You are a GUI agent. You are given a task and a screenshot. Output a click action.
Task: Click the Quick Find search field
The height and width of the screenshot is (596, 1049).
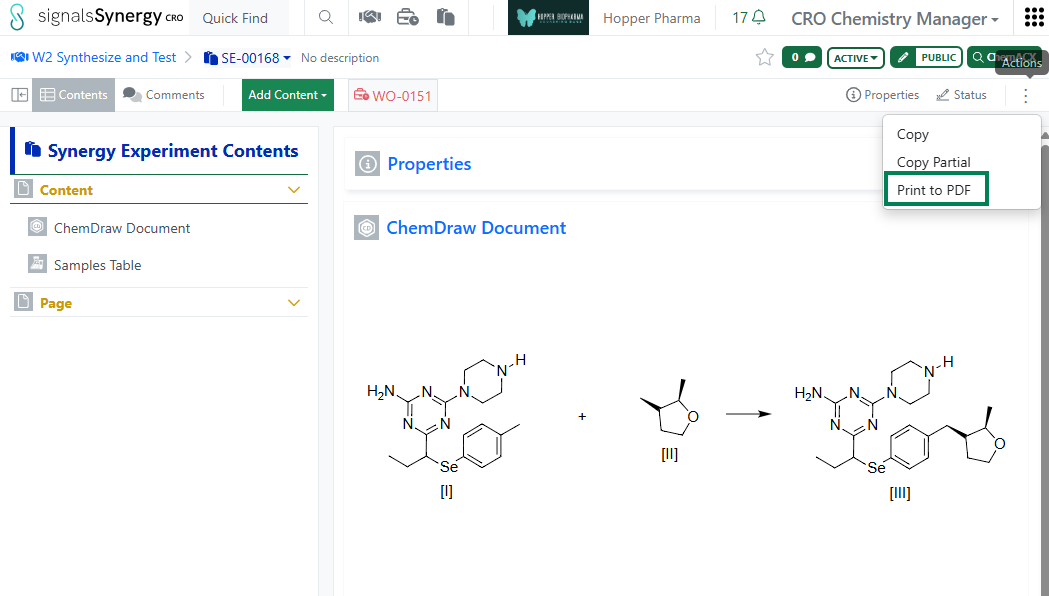click(240, 18)
